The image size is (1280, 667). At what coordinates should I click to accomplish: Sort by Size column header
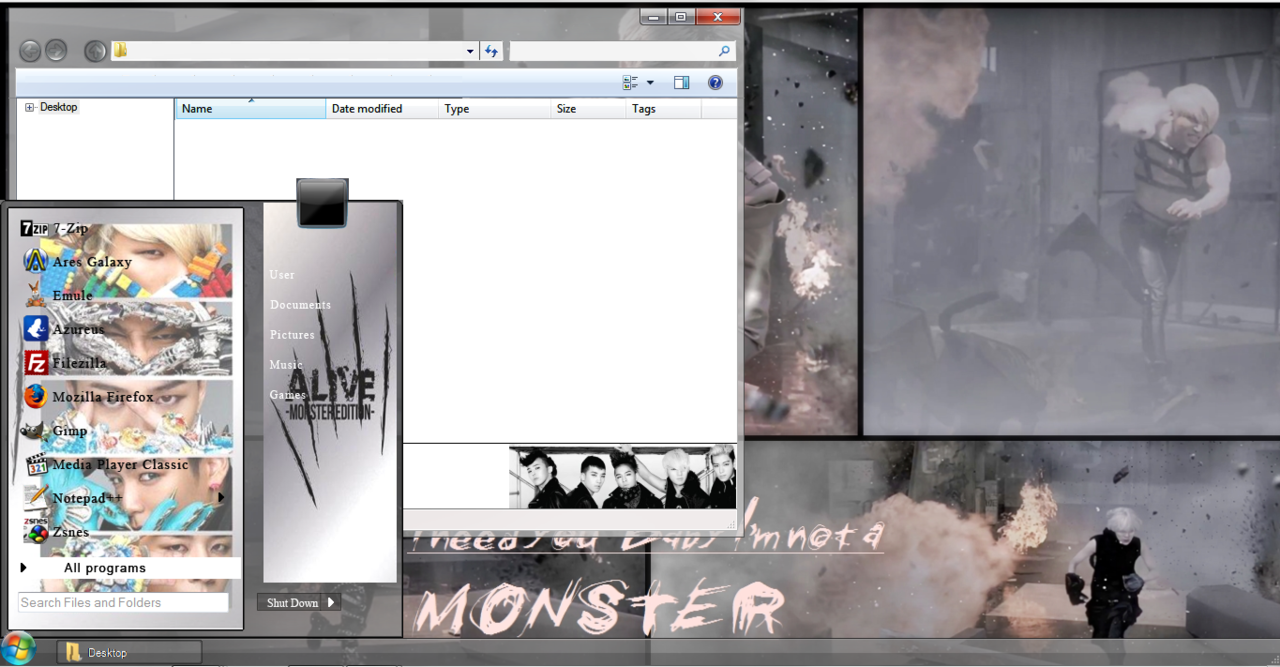(x=589, y=109)
